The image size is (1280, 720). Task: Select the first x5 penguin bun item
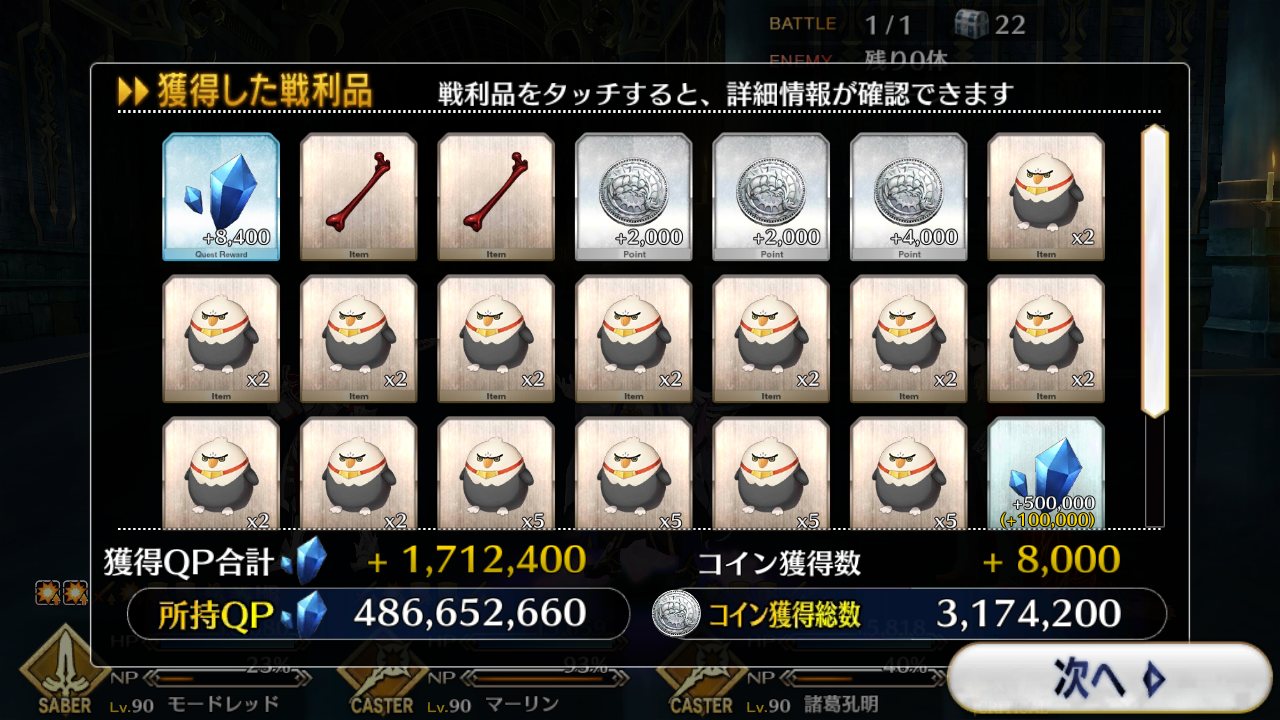pyautogui.click(x=496, y=472)
